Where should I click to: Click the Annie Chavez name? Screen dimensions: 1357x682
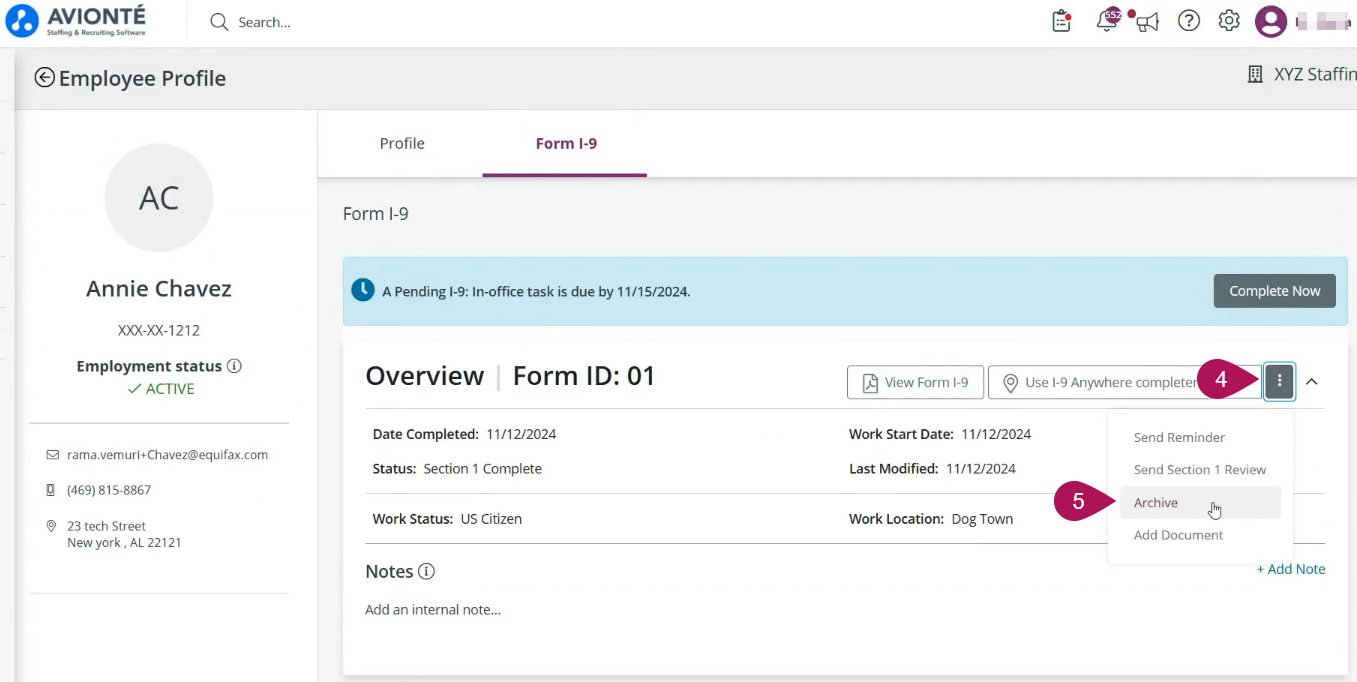coord(159,289)
